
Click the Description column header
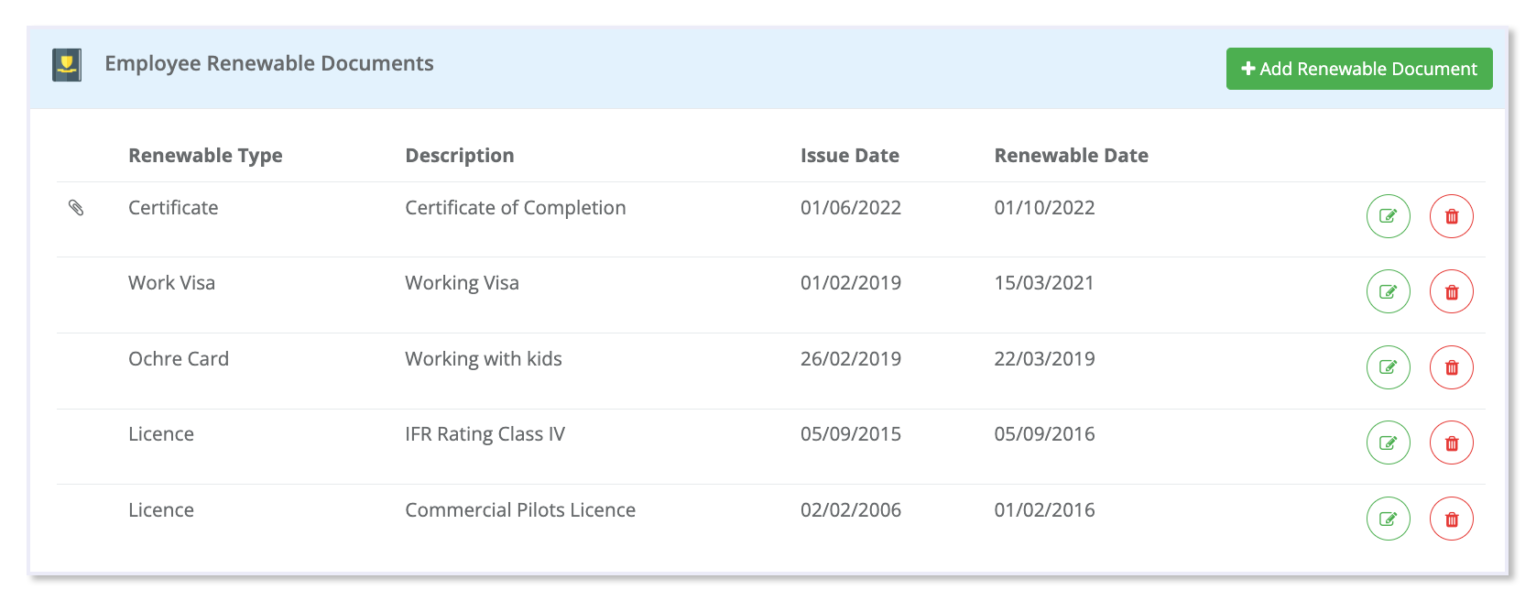(459, 156)
